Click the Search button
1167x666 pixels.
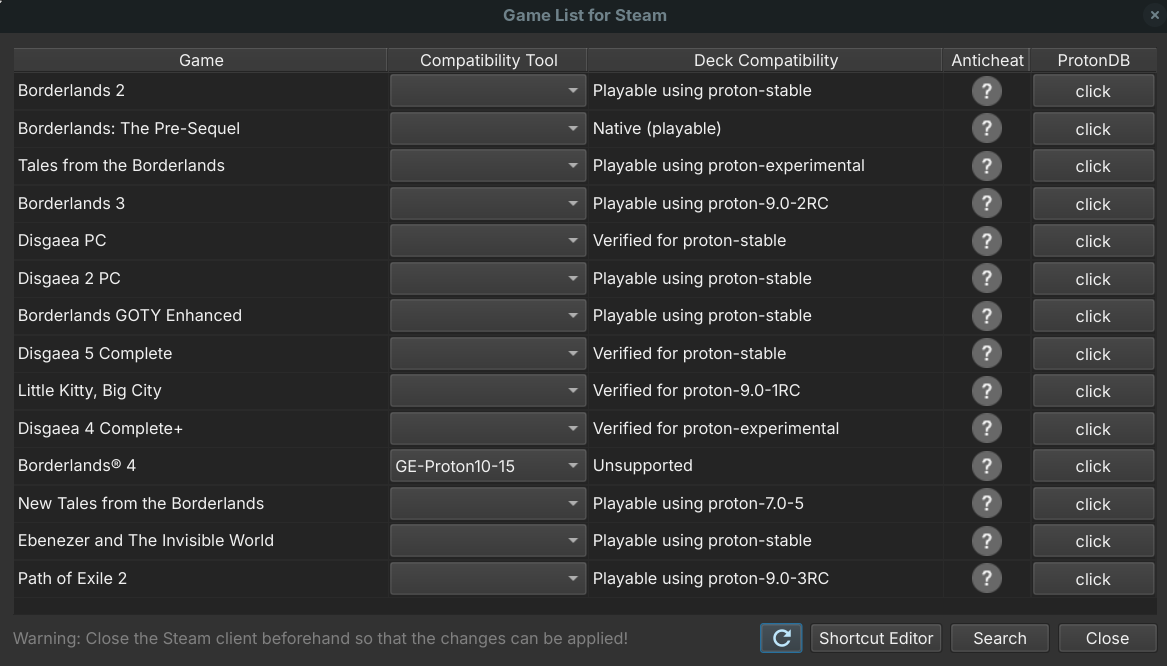click(x=999, y=638)
